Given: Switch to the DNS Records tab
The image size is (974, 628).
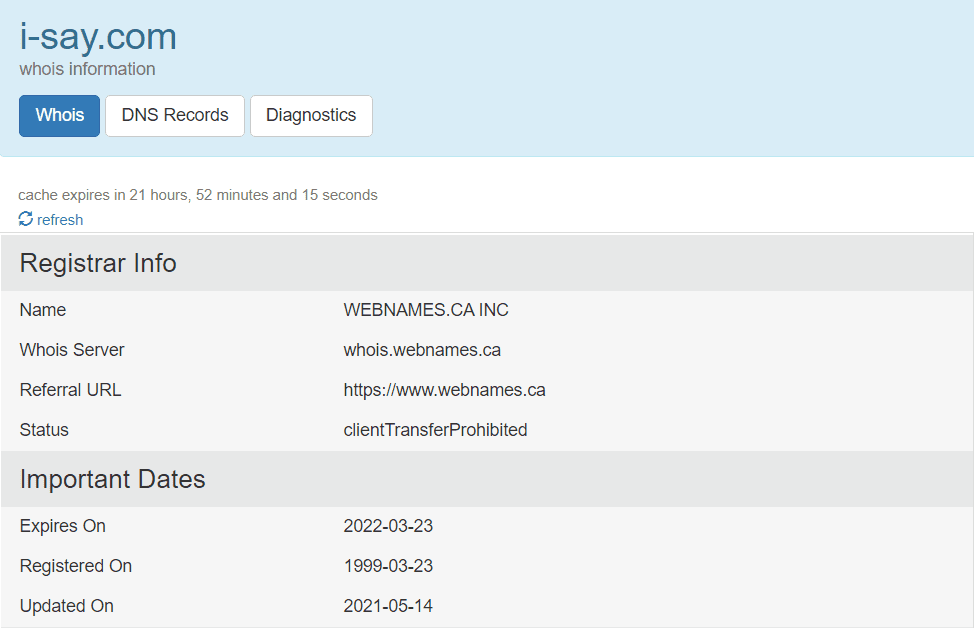Looking at the screenshot, I should [175, 116].
